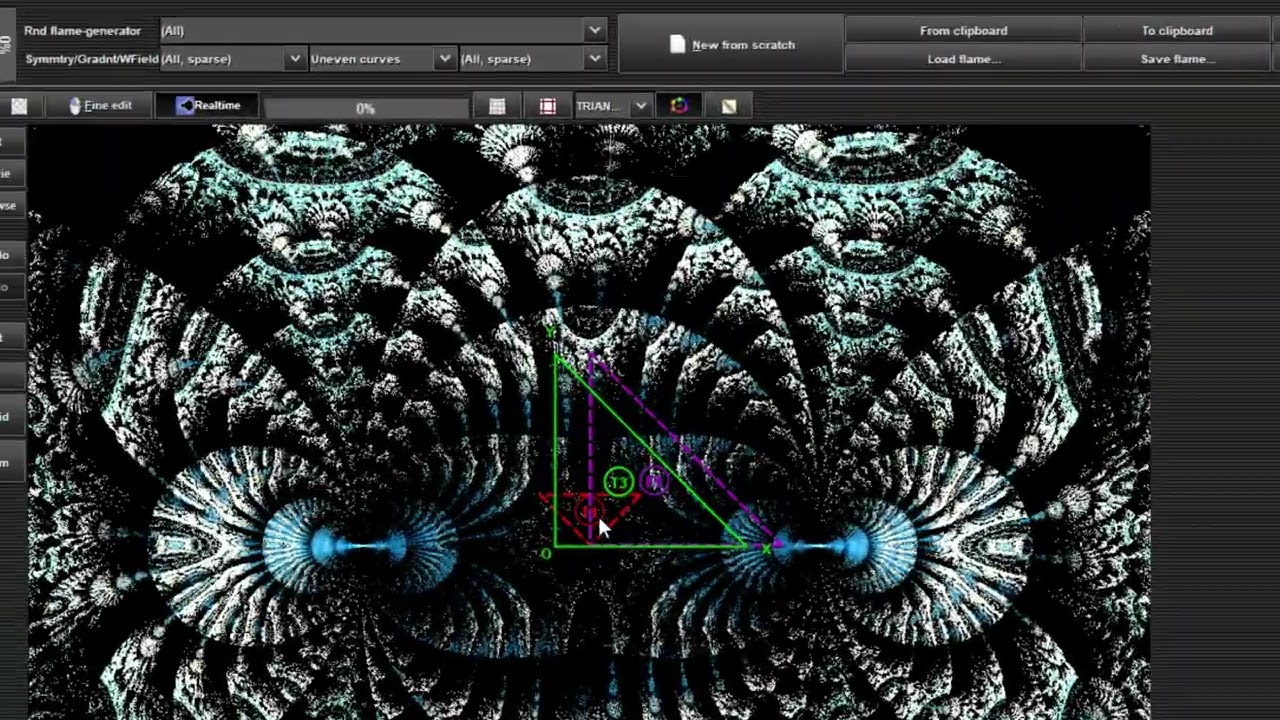The height and width of the screenshot is (720, 1280).
Task: Click the From clipboard button
Action: point(963,31)
